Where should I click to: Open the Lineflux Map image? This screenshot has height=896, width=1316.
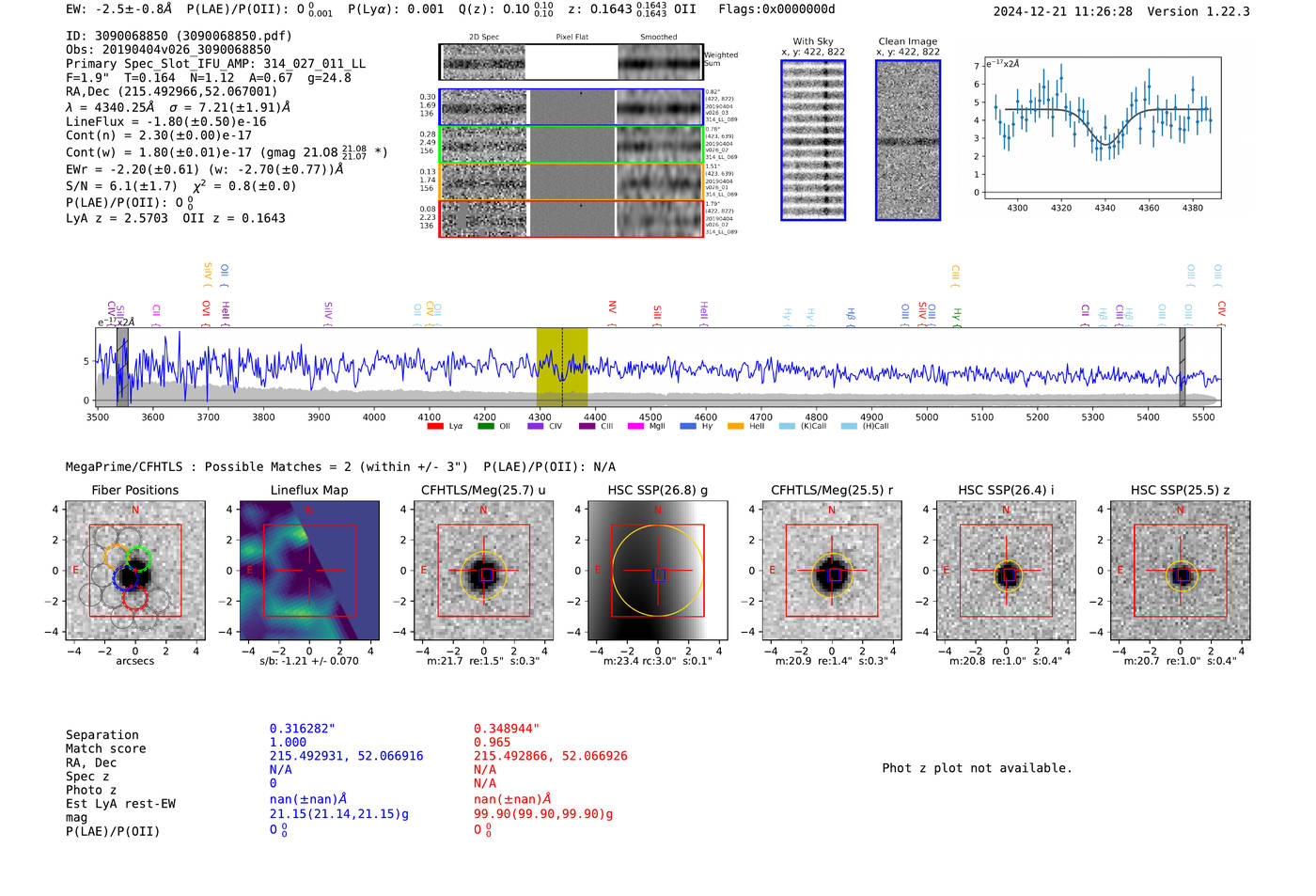(309, 571)
